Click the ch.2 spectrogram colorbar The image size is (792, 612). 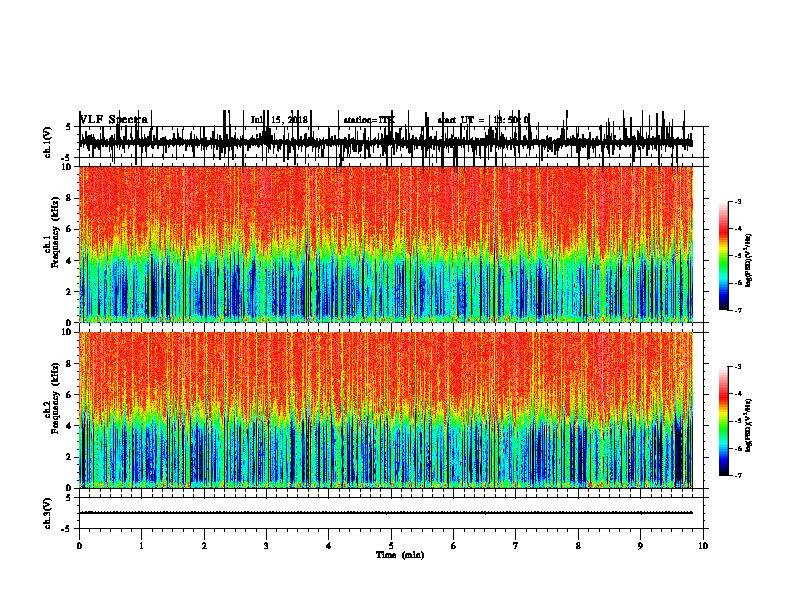pyautogui.click(x=724, y=421)
